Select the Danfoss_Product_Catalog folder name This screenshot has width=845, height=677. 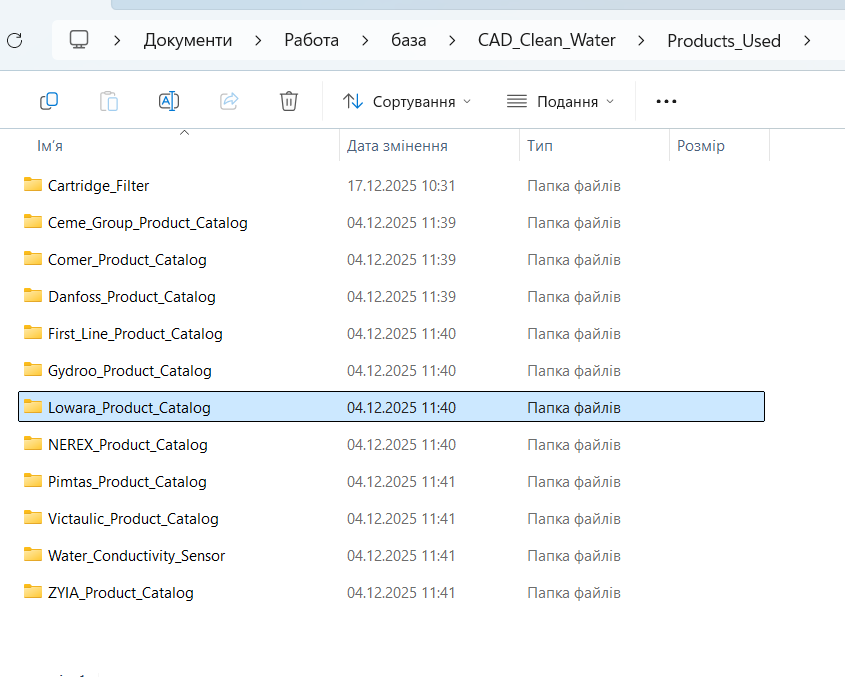pyautogui.click(x=131, y=297)
